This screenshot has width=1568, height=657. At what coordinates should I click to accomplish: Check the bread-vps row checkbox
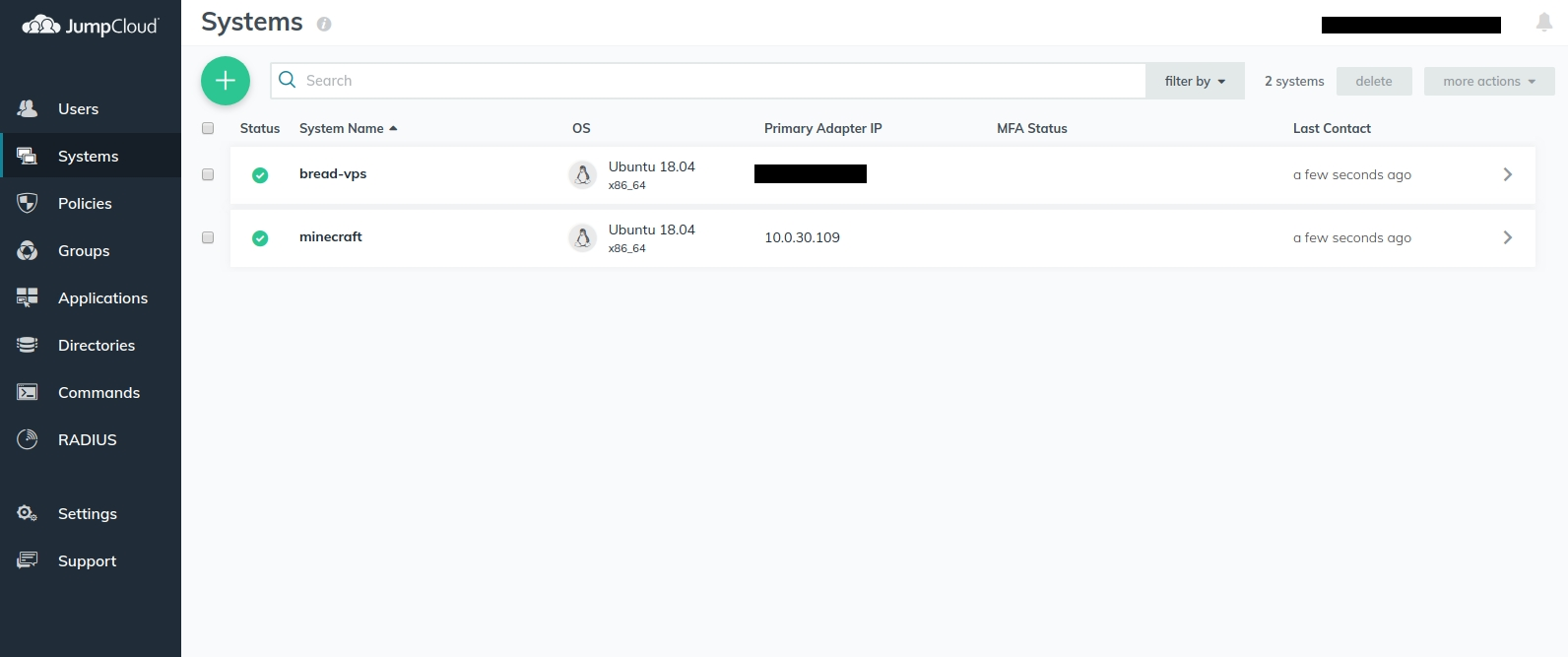[208, 174]
